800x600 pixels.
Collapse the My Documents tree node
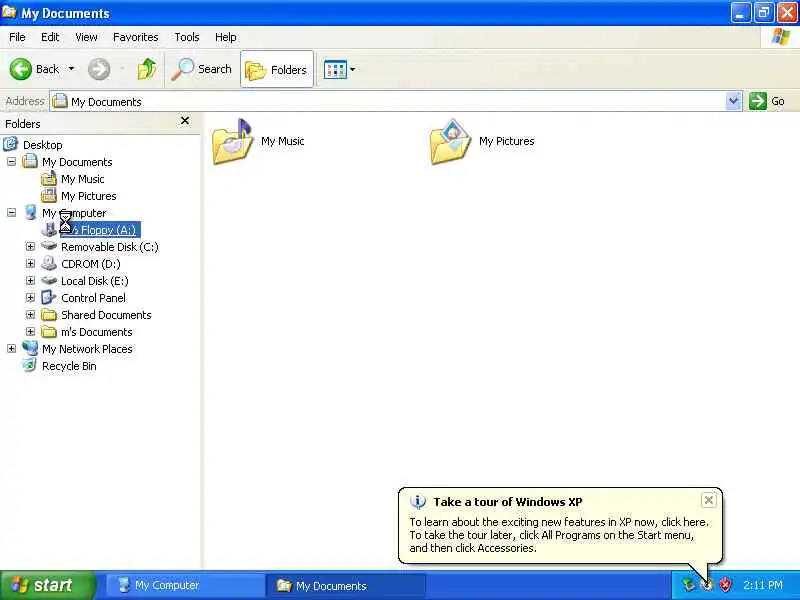click(11, 162)
